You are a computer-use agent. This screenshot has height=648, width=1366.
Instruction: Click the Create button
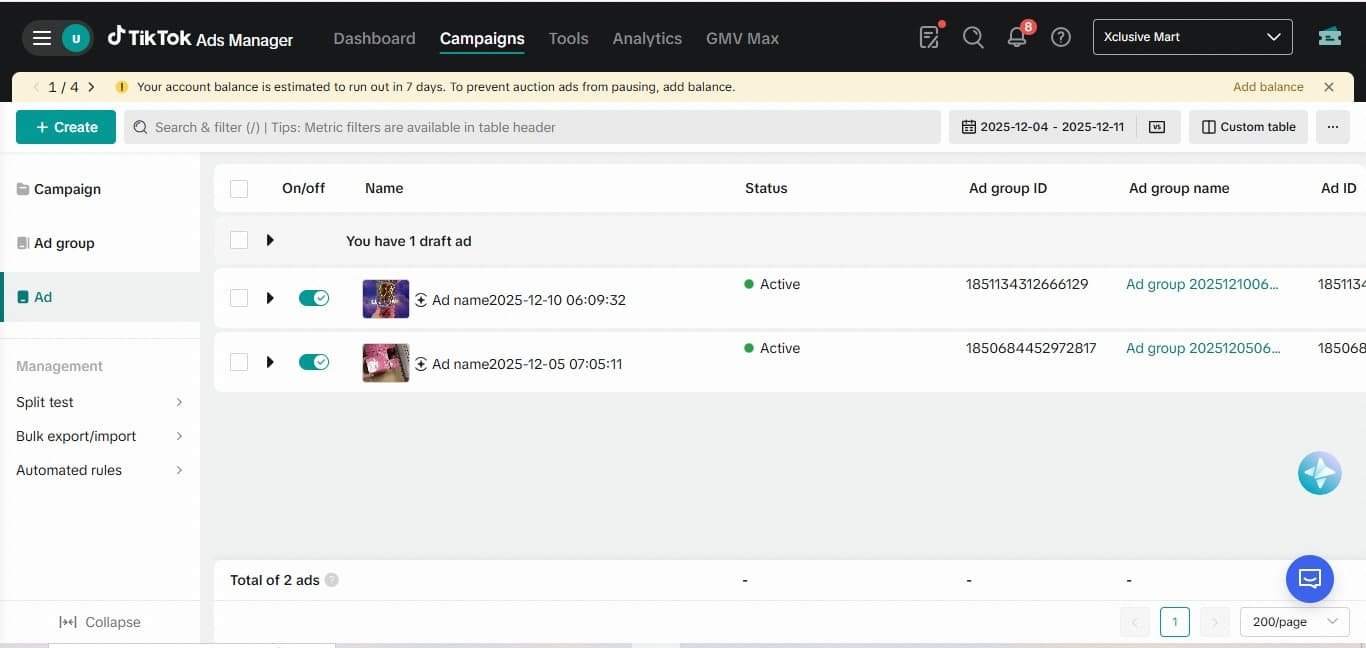[x=66, y=127]
